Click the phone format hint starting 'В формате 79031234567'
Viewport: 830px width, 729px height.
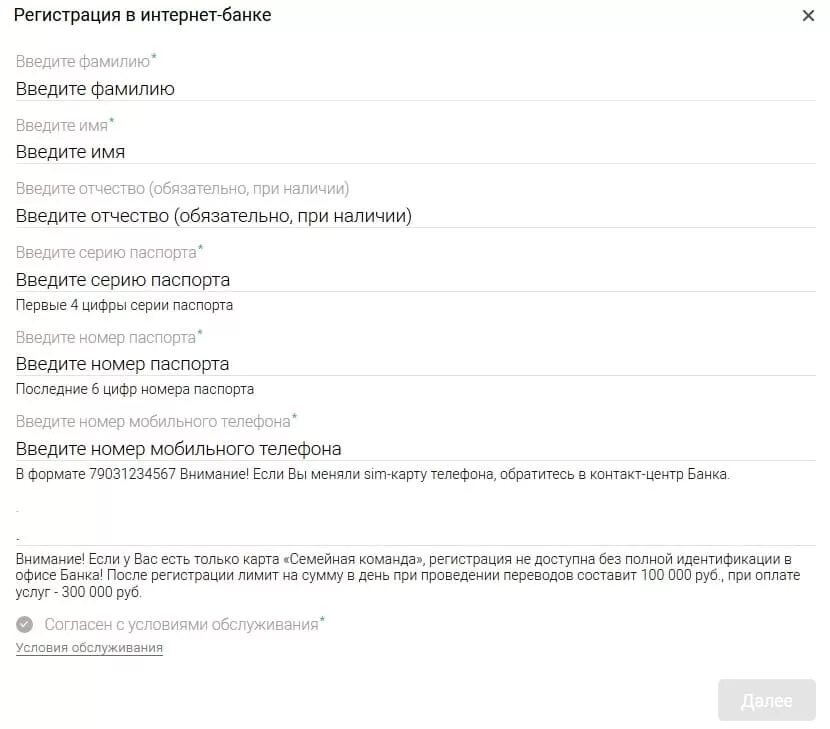(x=372, y=474)
